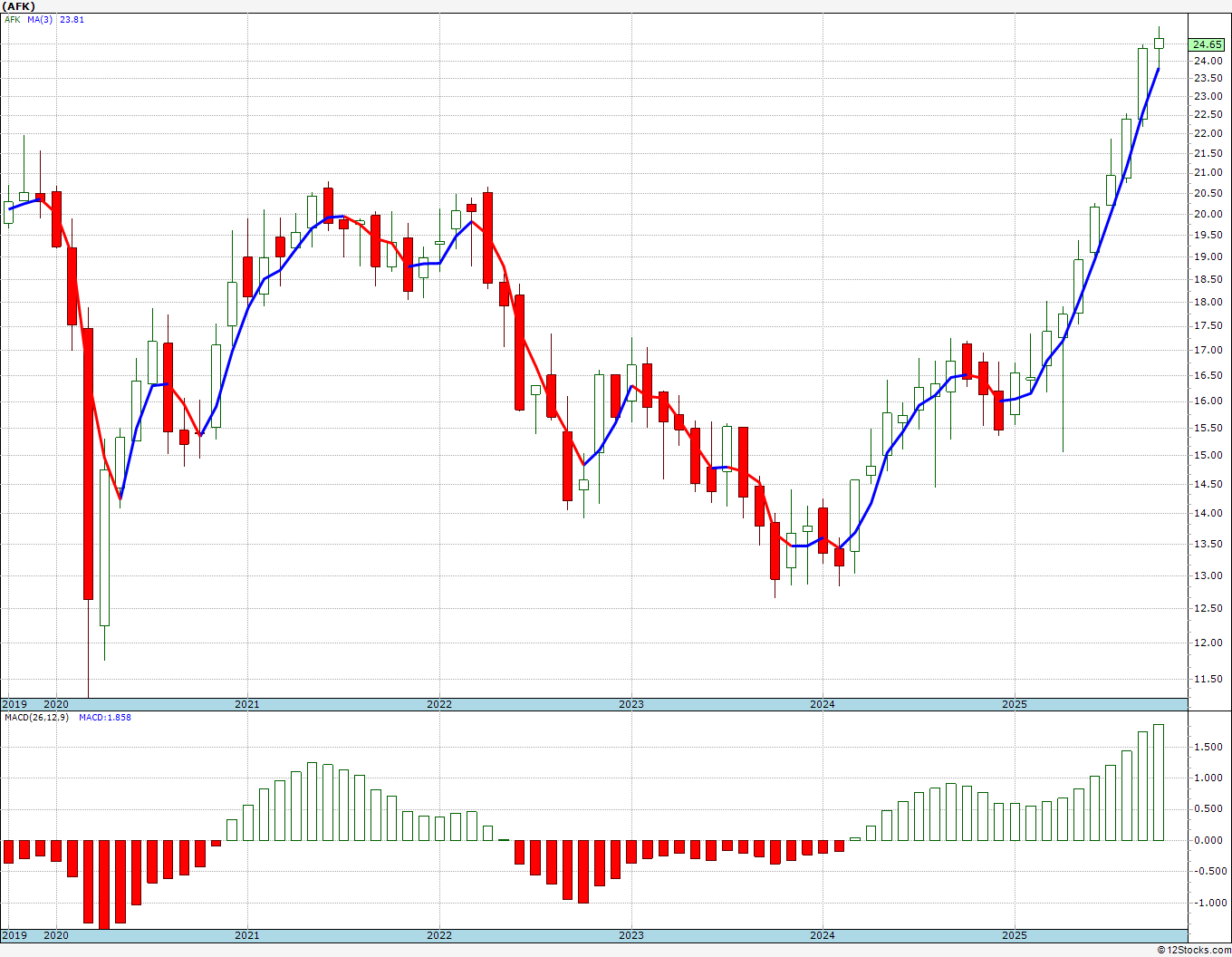The height and width of the screenshot is (957, 1232).
Task: Click the 0.000 MACD zero-line axis label
Action: 1208,840
